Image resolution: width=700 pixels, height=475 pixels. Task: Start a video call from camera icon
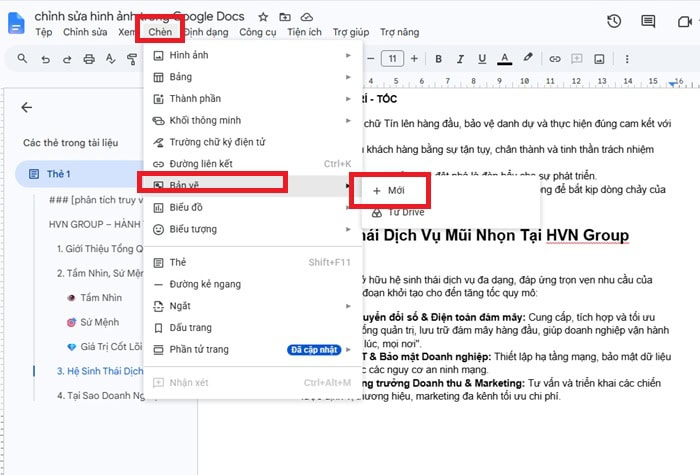pos(684,21)
